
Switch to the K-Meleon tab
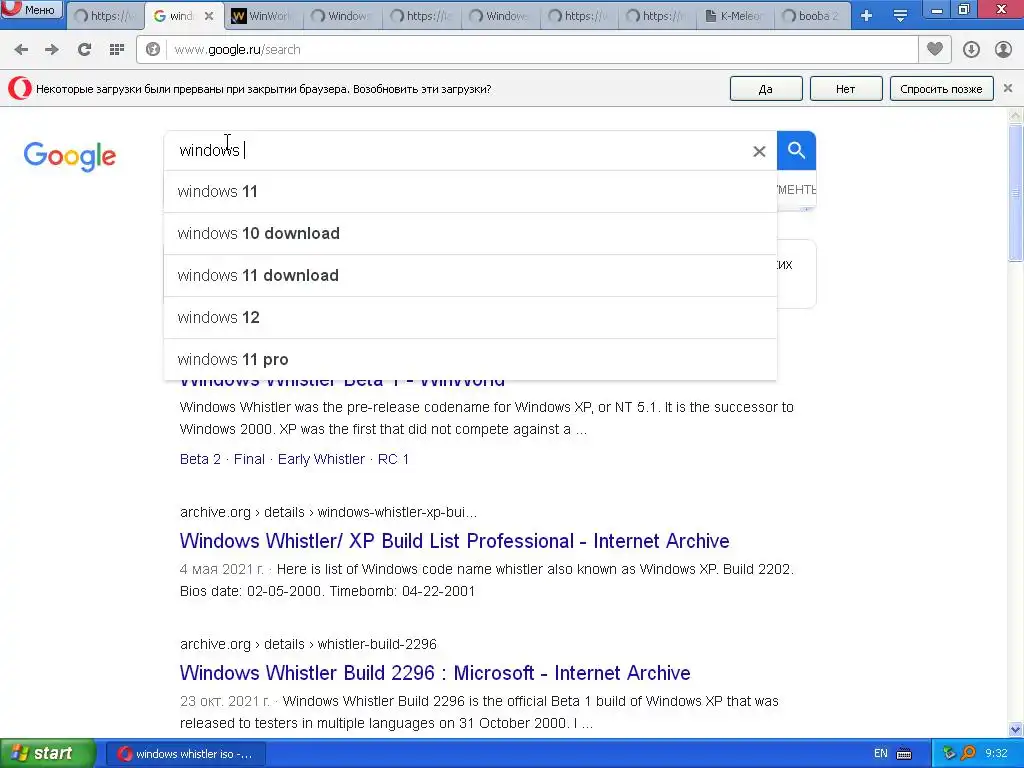coord(735,16)
